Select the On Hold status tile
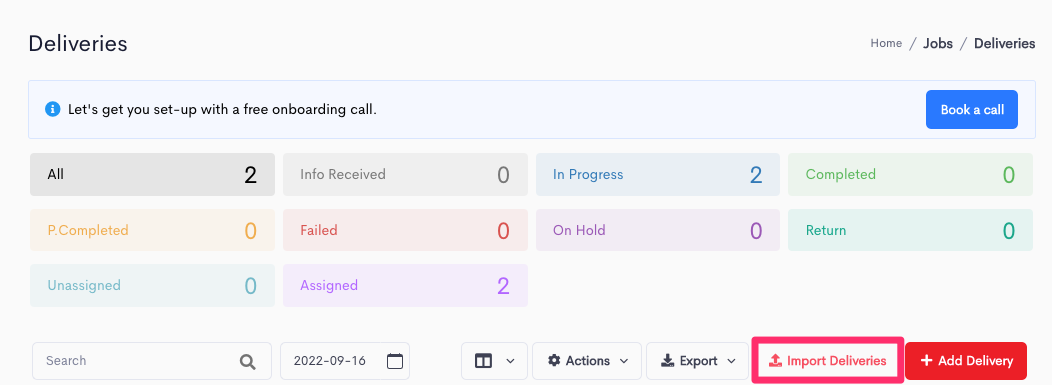1052x385 pixels. coord(658,230)
